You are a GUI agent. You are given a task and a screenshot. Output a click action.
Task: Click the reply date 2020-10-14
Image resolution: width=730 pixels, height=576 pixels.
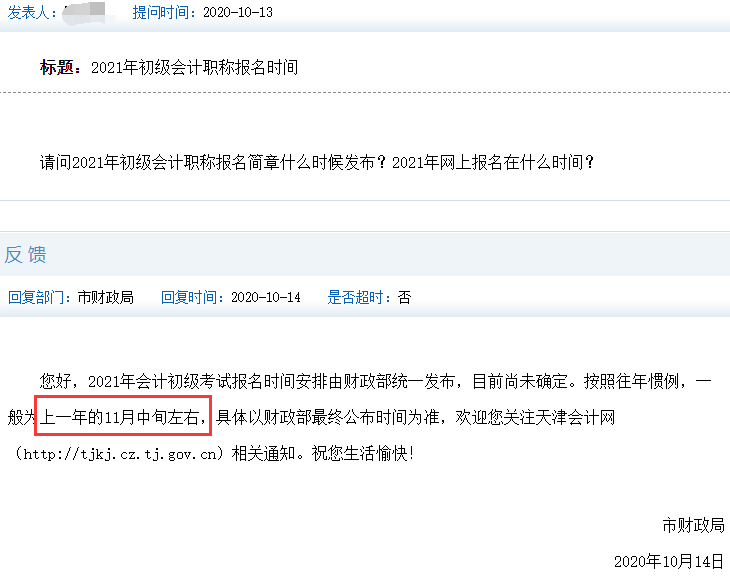266,297
